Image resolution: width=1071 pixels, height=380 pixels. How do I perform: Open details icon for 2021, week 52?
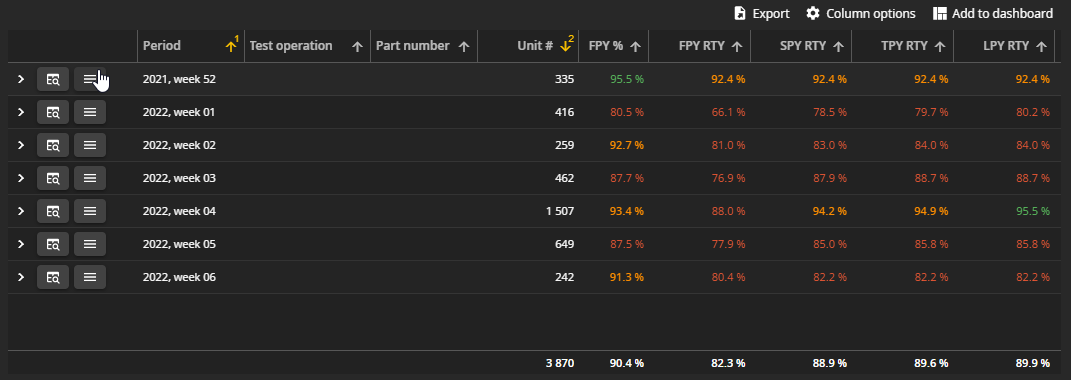[53, 79]
